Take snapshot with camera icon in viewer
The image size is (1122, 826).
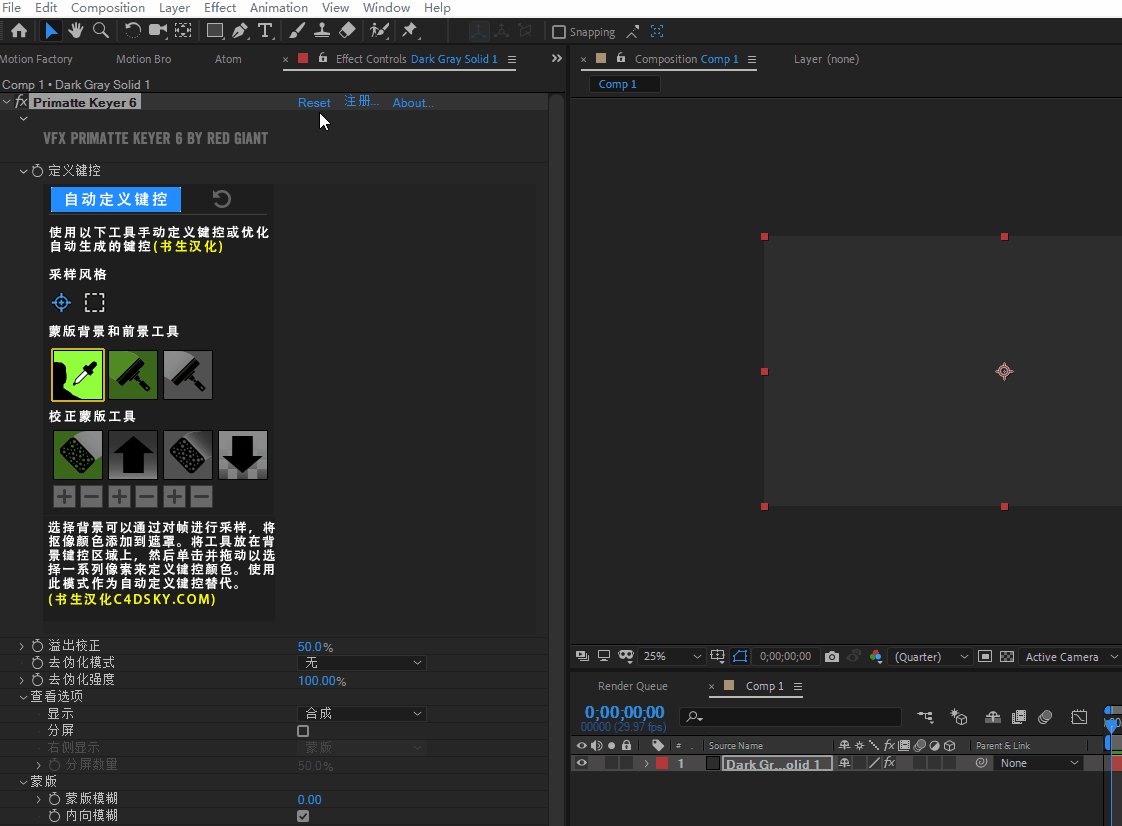click(831, 656)
